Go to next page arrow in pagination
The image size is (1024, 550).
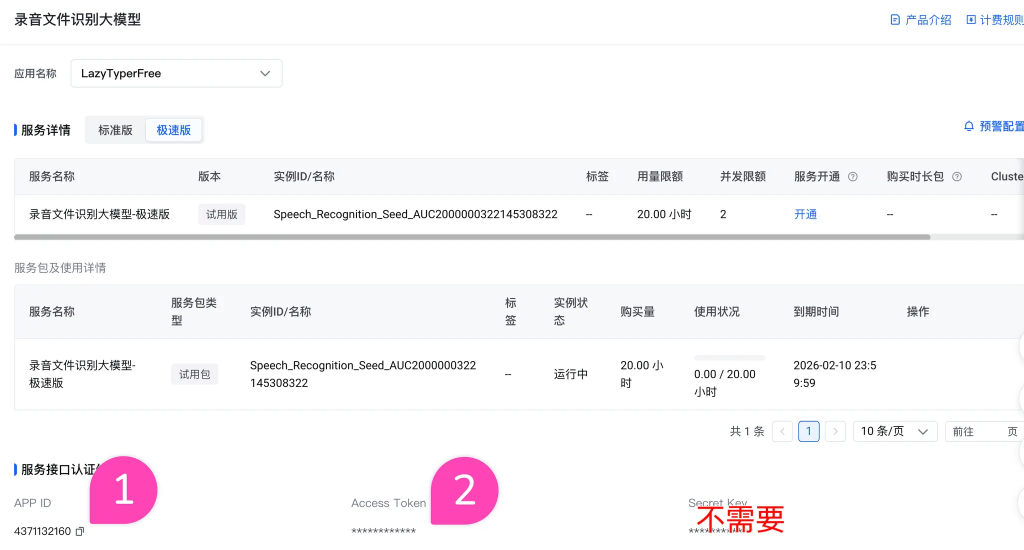(x=835, y=431)
